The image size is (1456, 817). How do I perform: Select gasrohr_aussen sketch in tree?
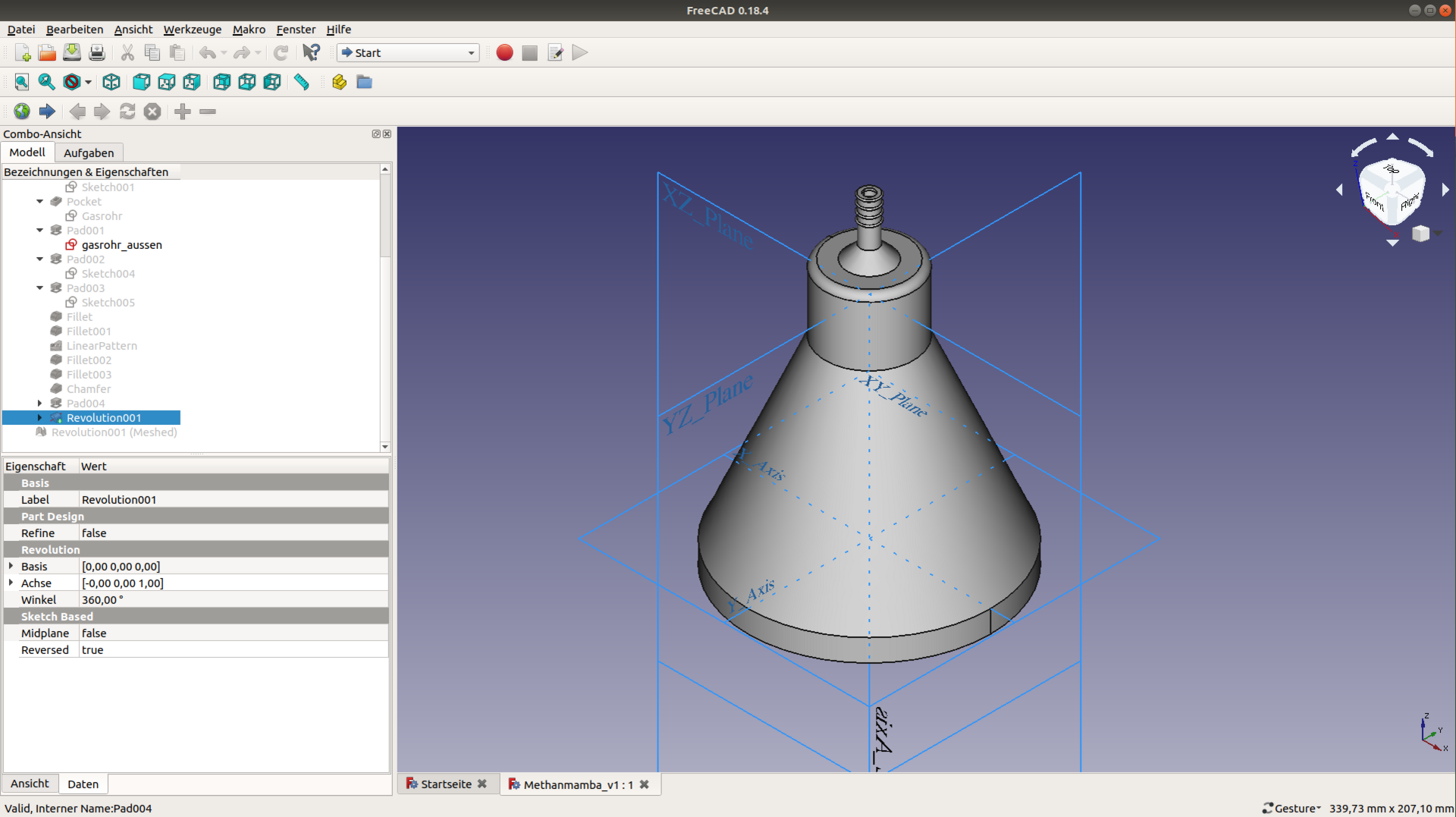121,245
